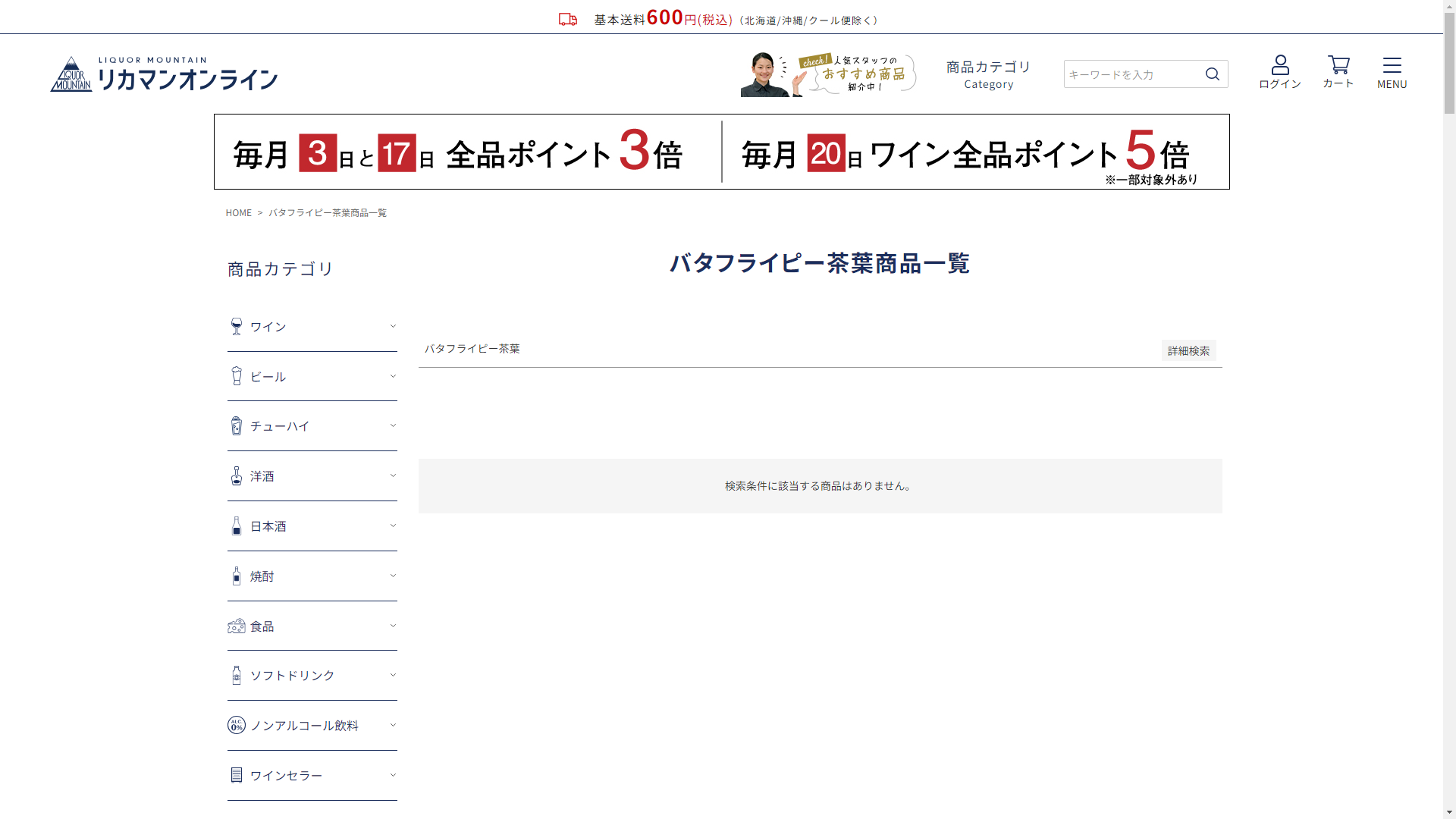Go to the HOME breadcrumb link

click(238, 213)
